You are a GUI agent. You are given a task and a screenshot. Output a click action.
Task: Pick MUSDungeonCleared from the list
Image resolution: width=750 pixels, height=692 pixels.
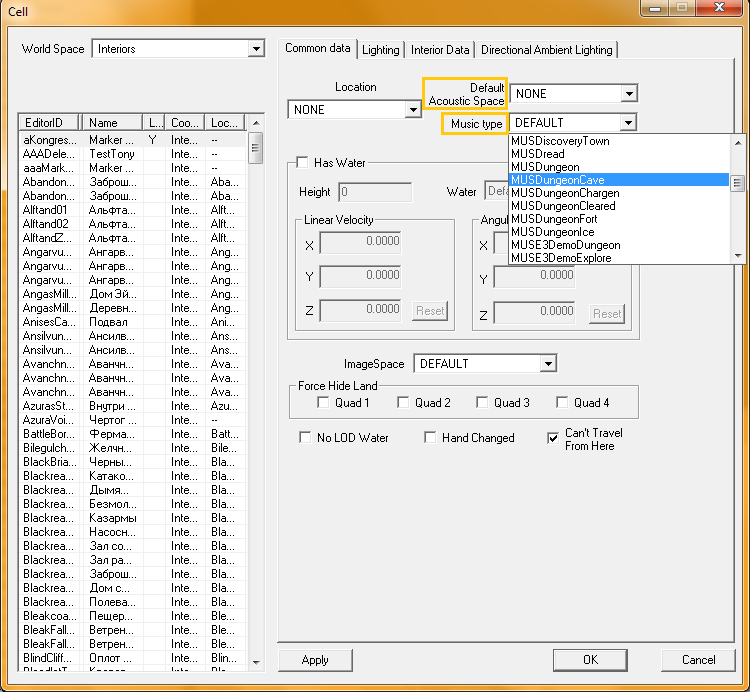[x=619, y=206]
